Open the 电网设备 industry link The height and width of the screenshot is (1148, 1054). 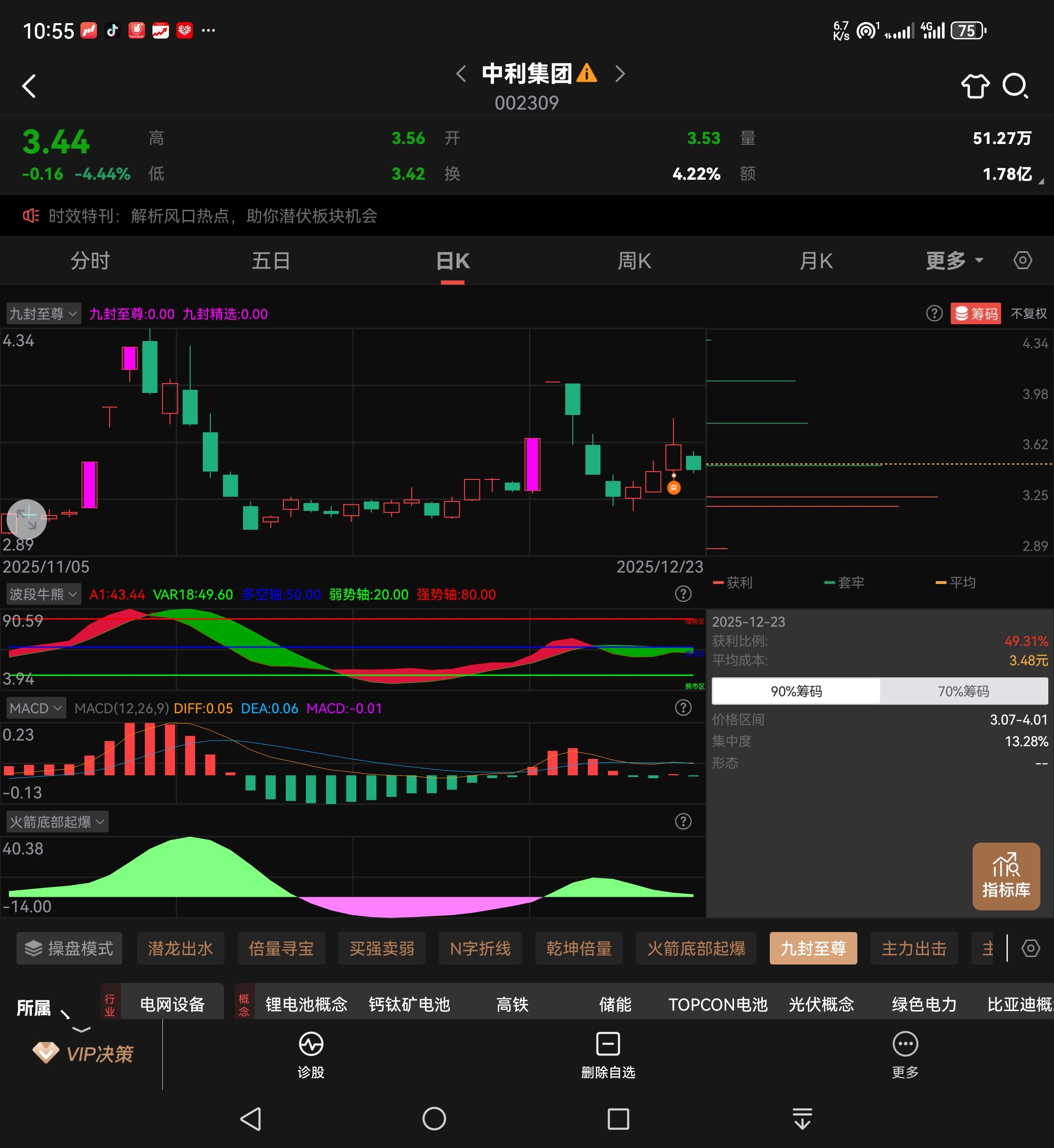172,1004
